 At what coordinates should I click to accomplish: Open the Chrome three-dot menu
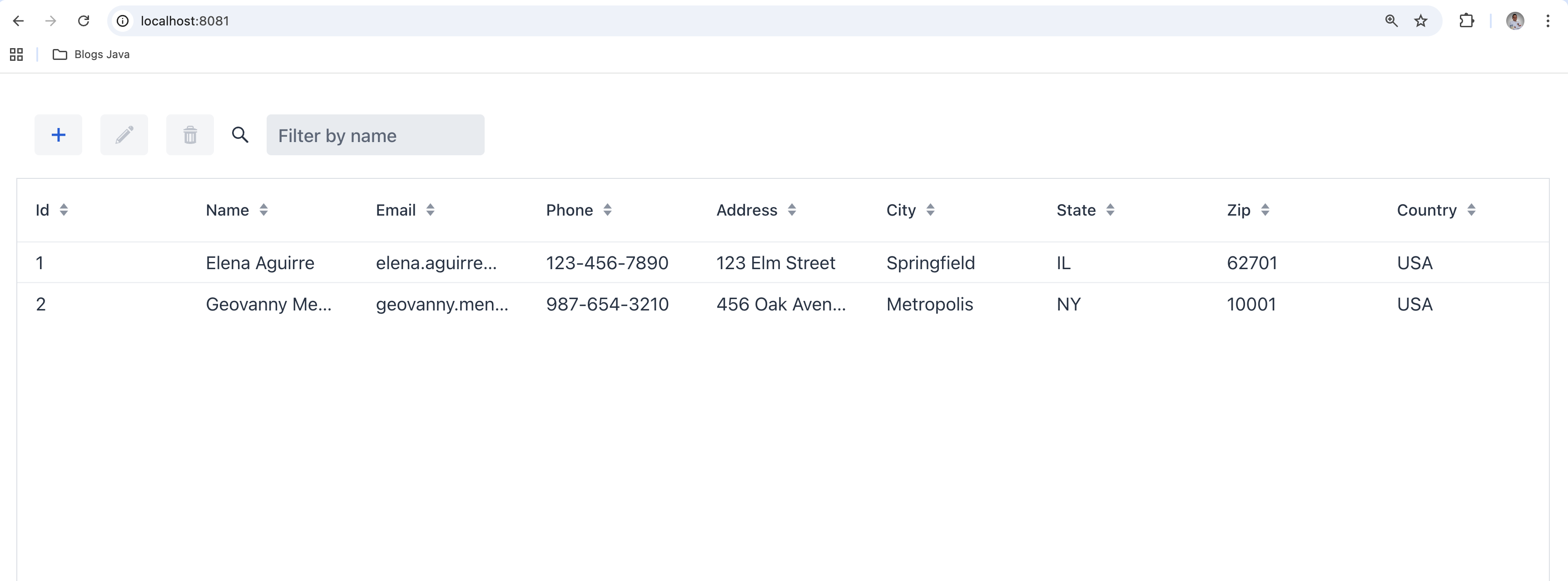(1547, 21)
